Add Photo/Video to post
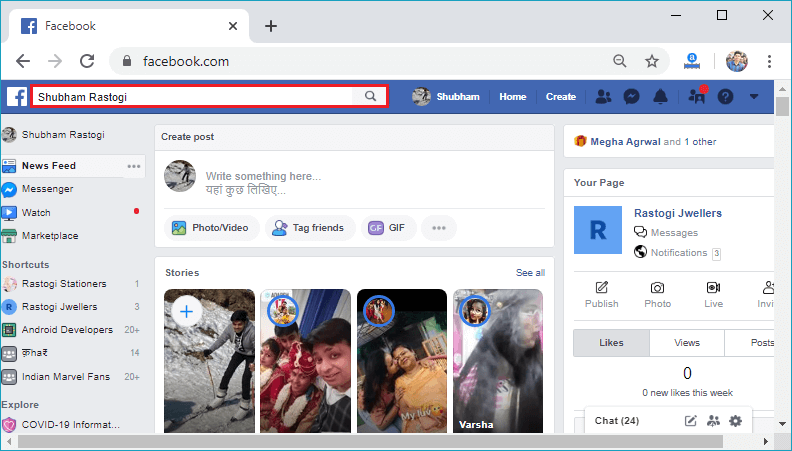792x451 pixels. pyautogui.click(x=211, y=228)
